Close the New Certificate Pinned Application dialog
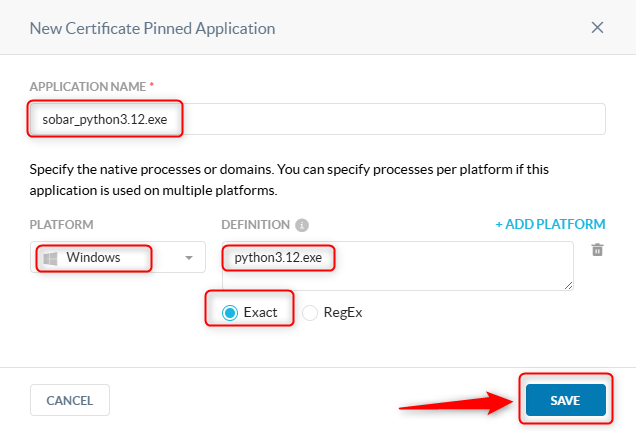The height and width of the screenshot is (431, 636). (x=597, y=28)
